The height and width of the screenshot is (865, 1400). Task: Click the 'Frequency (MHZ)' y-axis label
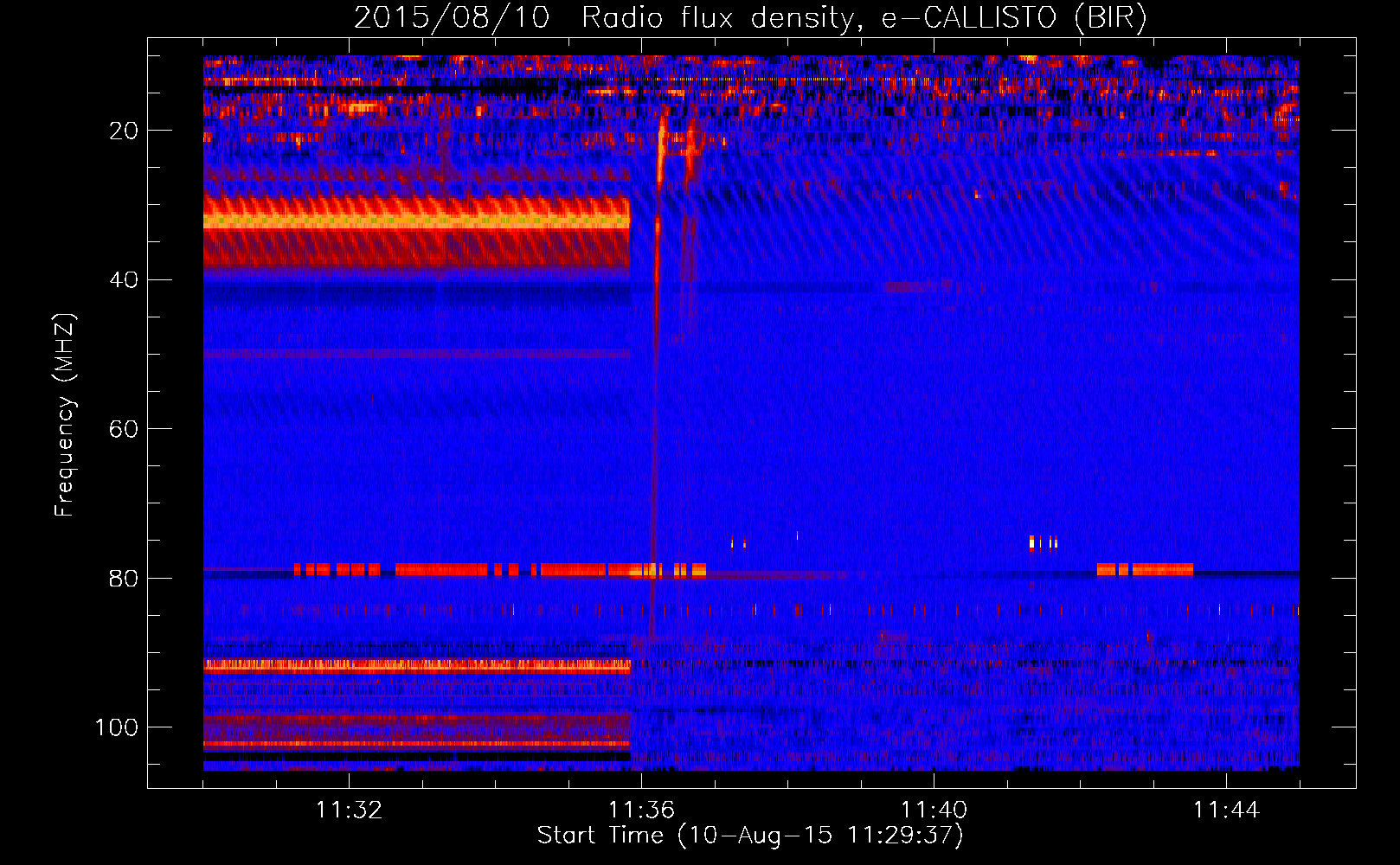pos(65,415)
